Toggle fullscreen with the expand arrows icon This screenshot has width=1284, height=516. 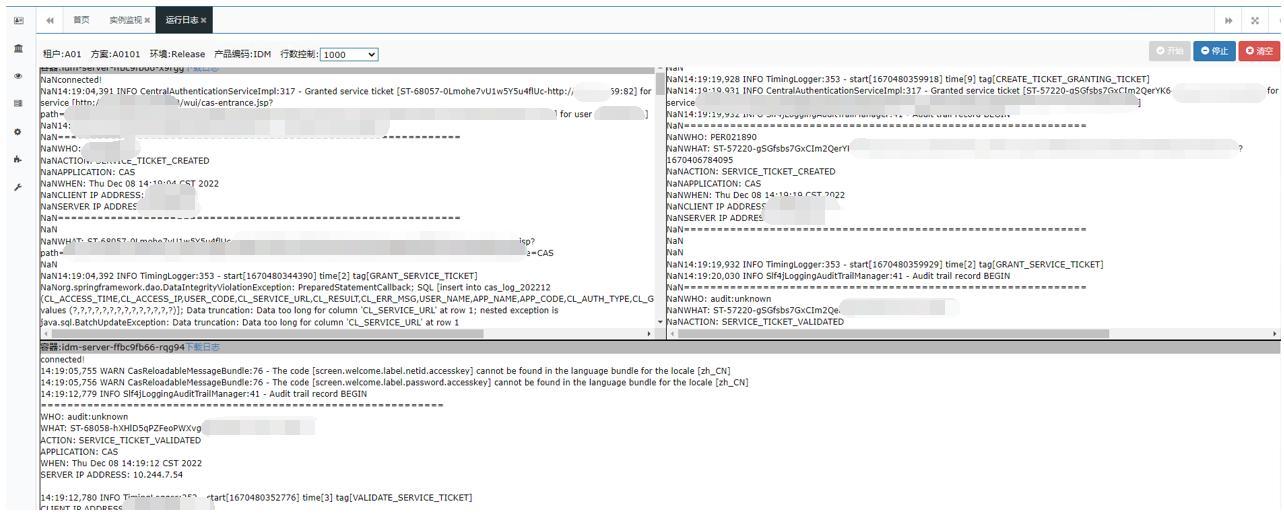pos(1254,20)
